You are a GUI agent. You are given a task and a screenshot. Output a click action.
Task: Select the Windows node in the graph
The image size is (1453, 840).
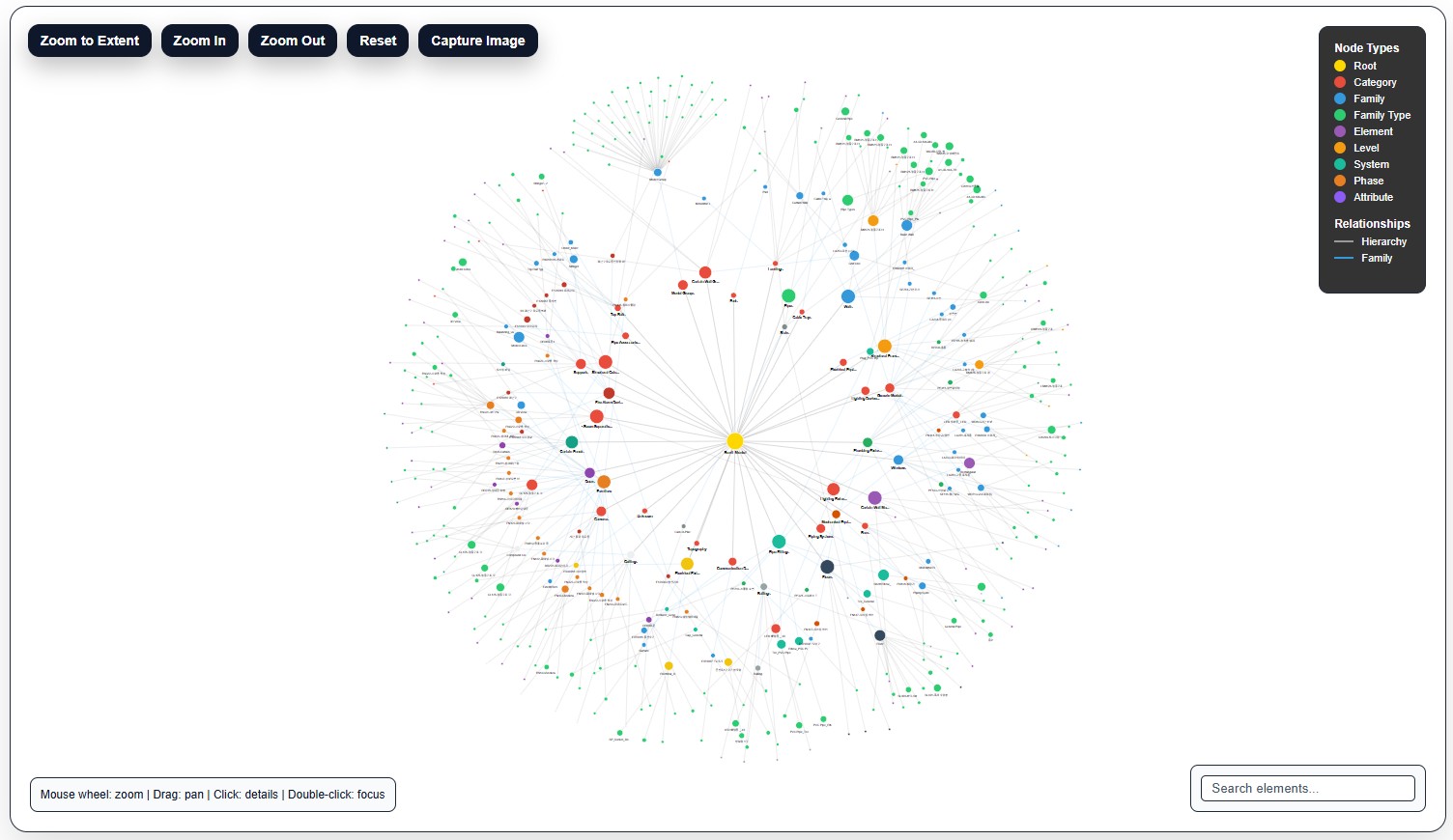click(897, 460)
